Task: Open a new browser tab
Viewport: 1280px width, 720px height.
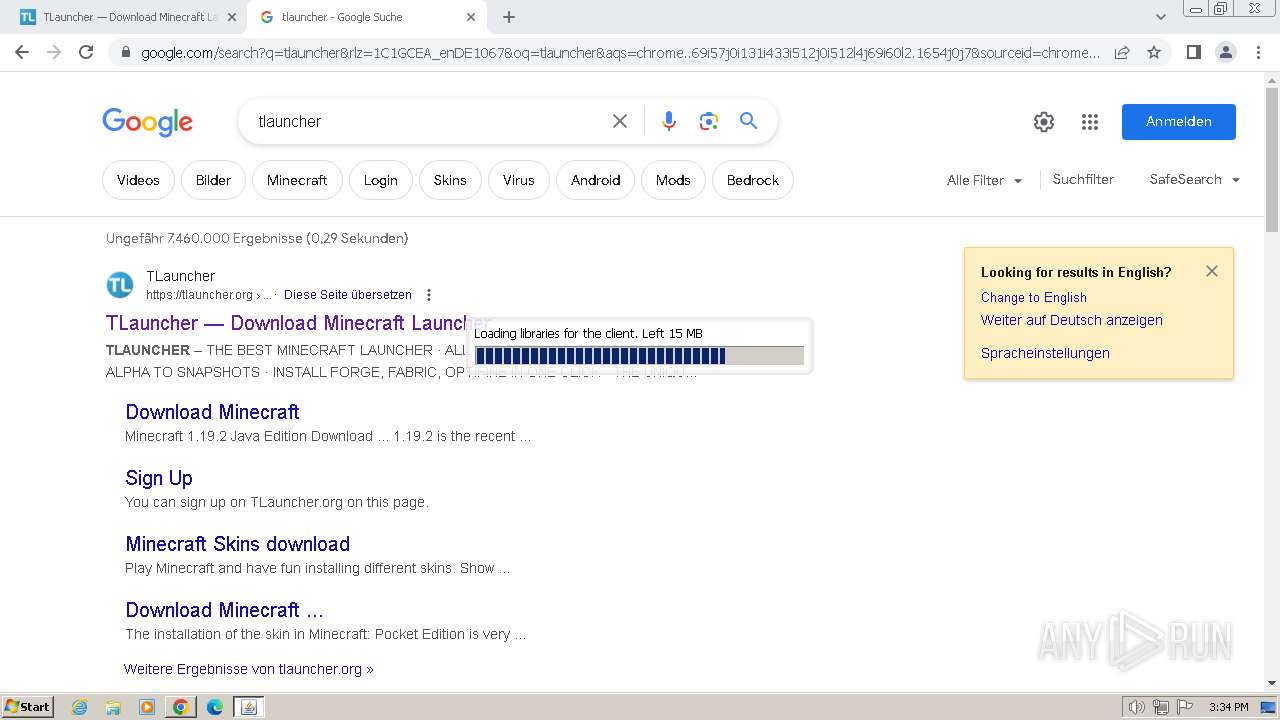Action: [509, 17]
